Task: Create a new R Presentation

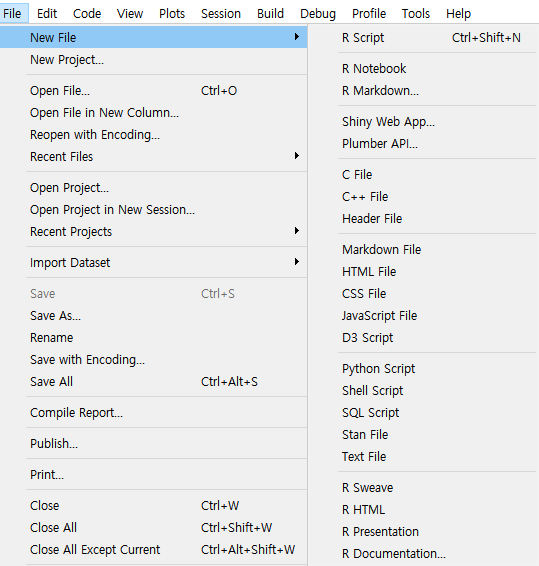Action: (x=423, y=532)
